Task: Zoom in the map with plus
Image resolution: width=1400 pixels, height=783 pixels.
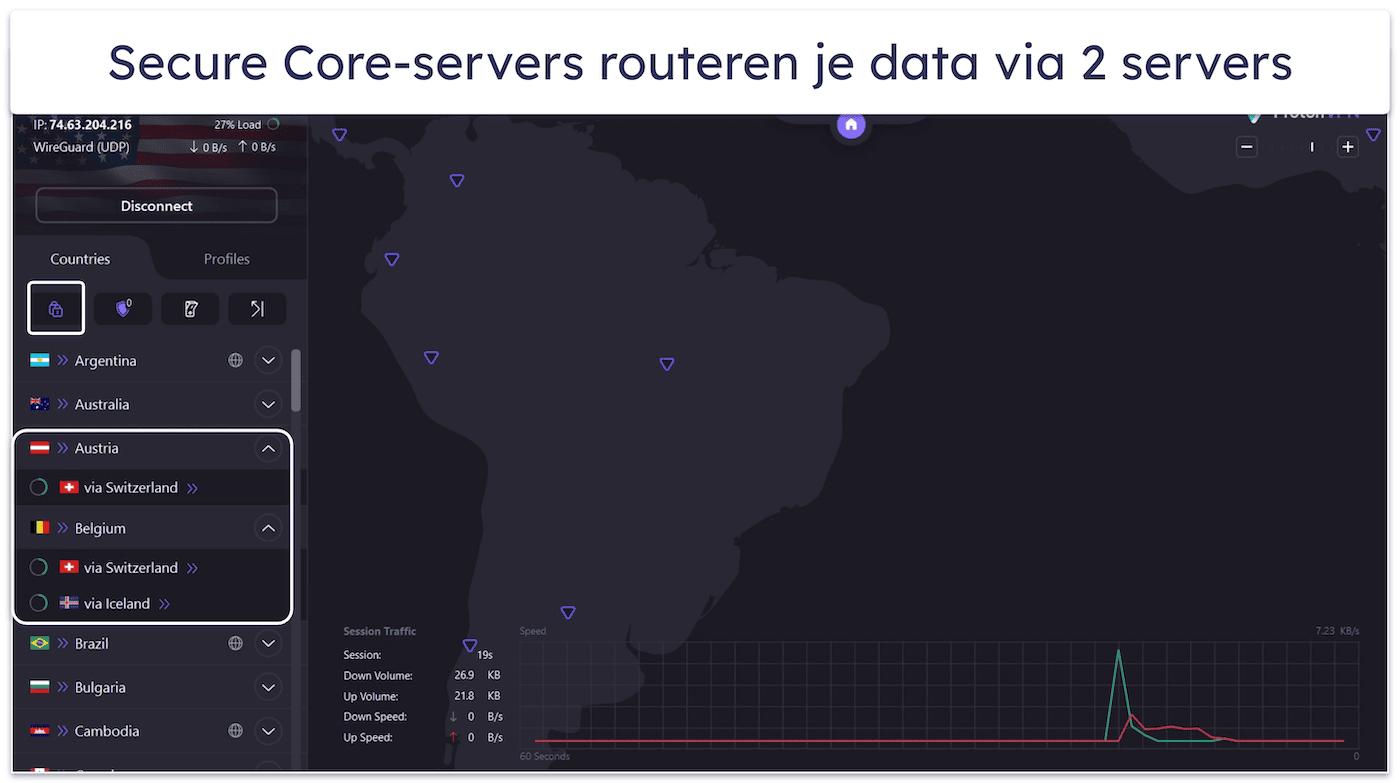Action: click(1348, 147)
